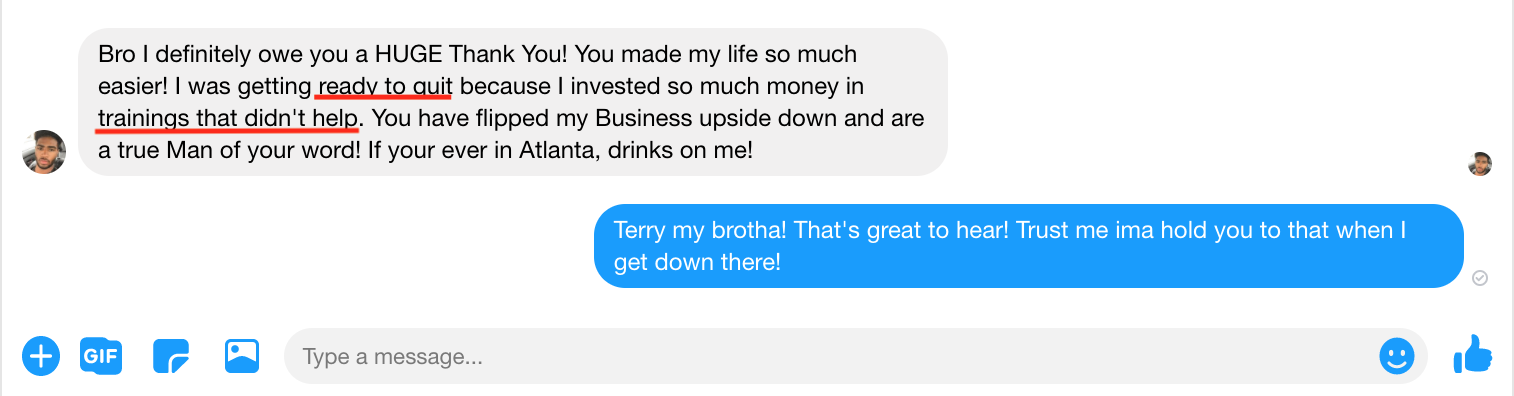Open the GIF picker
This screenshot has height=396, width=1514.
101,355
